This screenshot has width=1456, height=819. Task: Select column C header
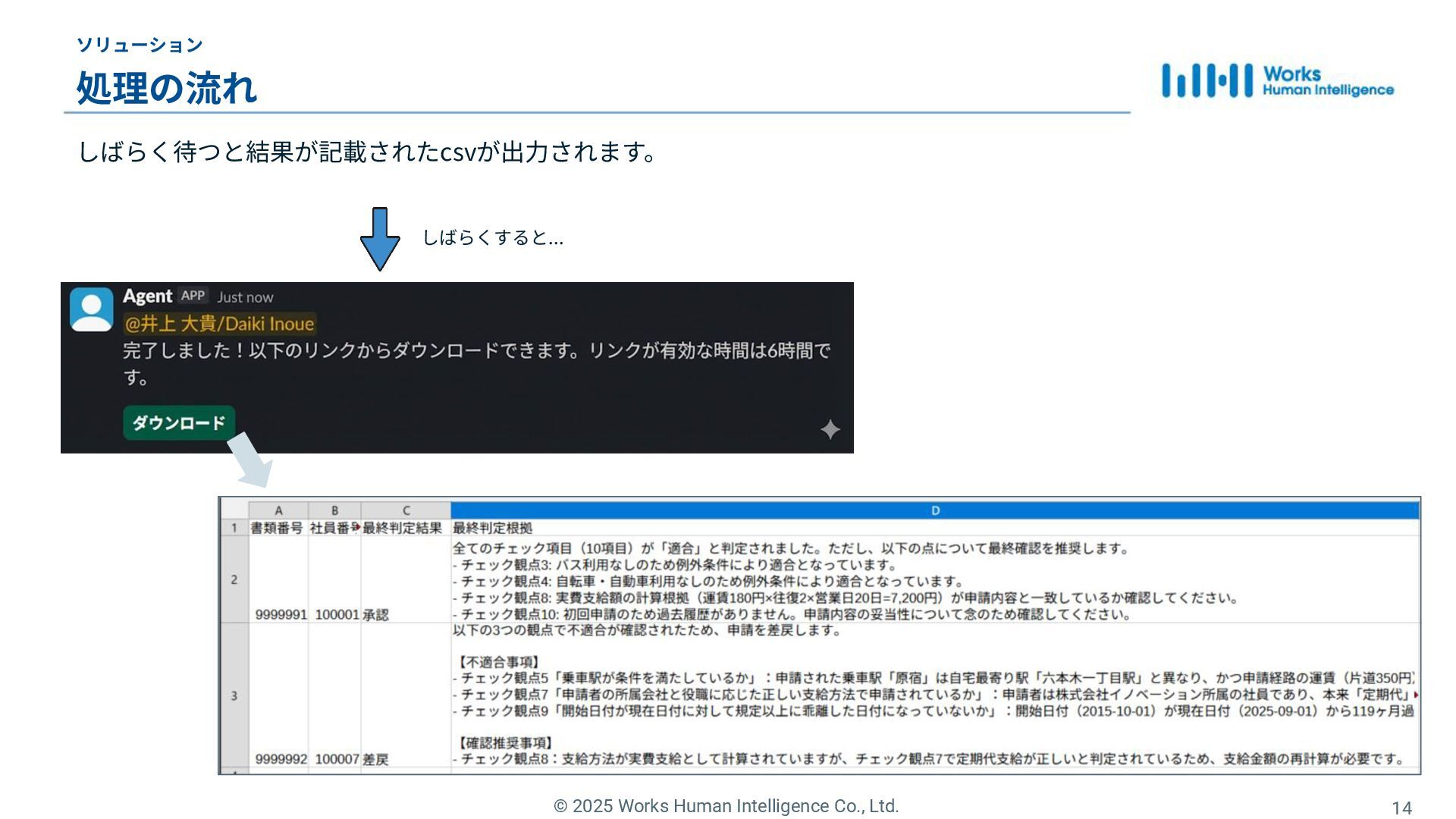pos(406,510)
